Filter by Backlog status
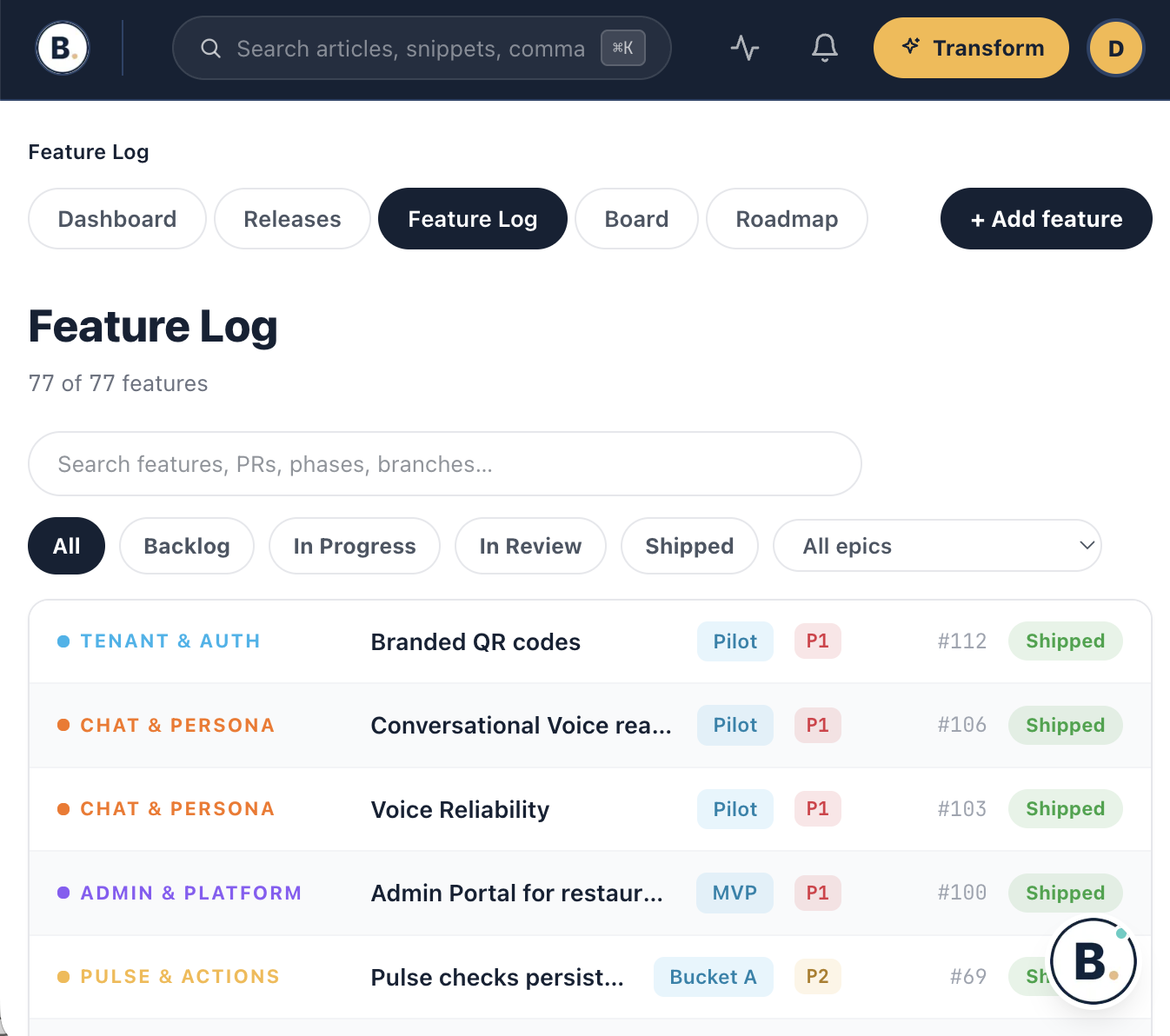Viewport: 1170px width, 1036px height. click(187, 546)
